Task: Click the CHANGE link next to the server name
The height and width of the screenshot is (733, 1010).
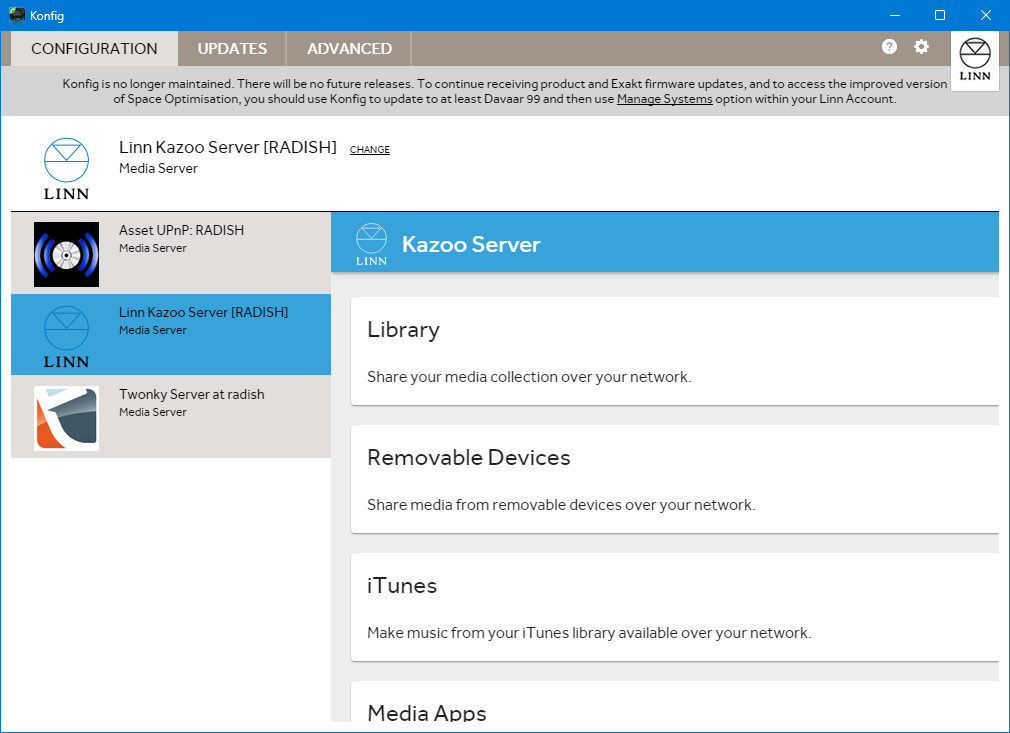Action: pyautogui.click(x=370, y=149)
